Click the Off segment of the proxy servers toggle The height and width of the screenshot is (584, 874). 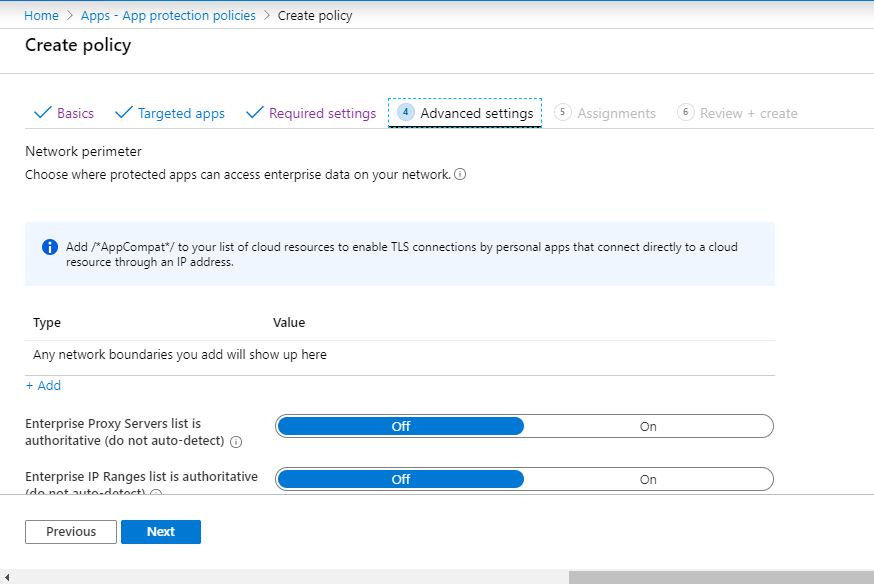(x=400, y=426)
